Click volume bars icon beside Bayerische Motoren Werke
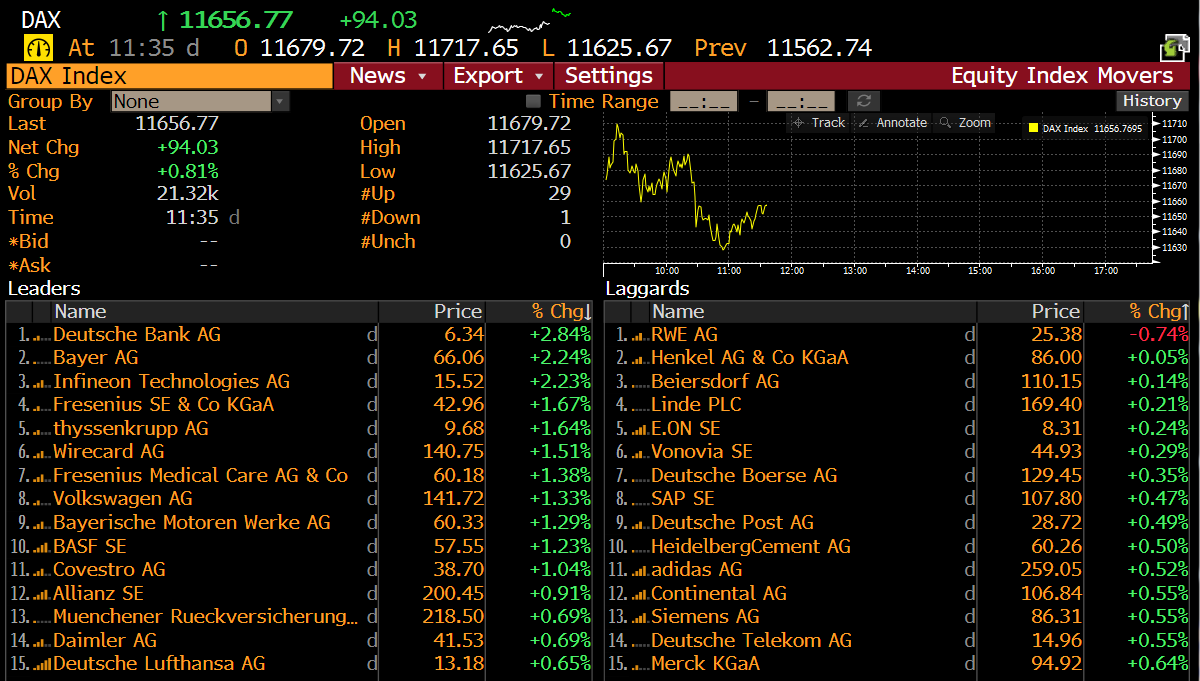Viewport: 1200px width, 681px height. pyautogui.click(x=41, y=523)
